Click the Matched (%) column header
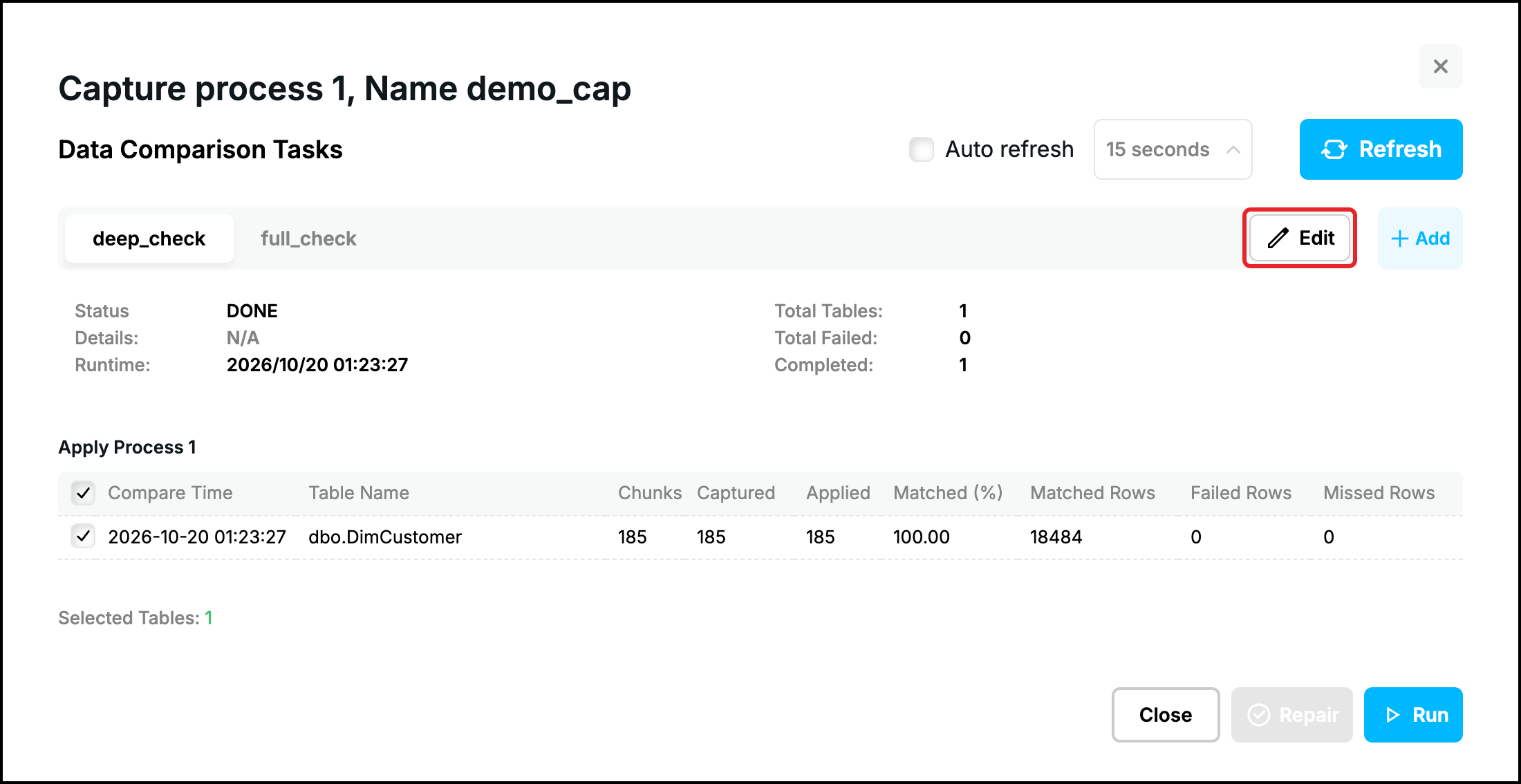This screenshot has height=784, width=1521. (948, 493)
